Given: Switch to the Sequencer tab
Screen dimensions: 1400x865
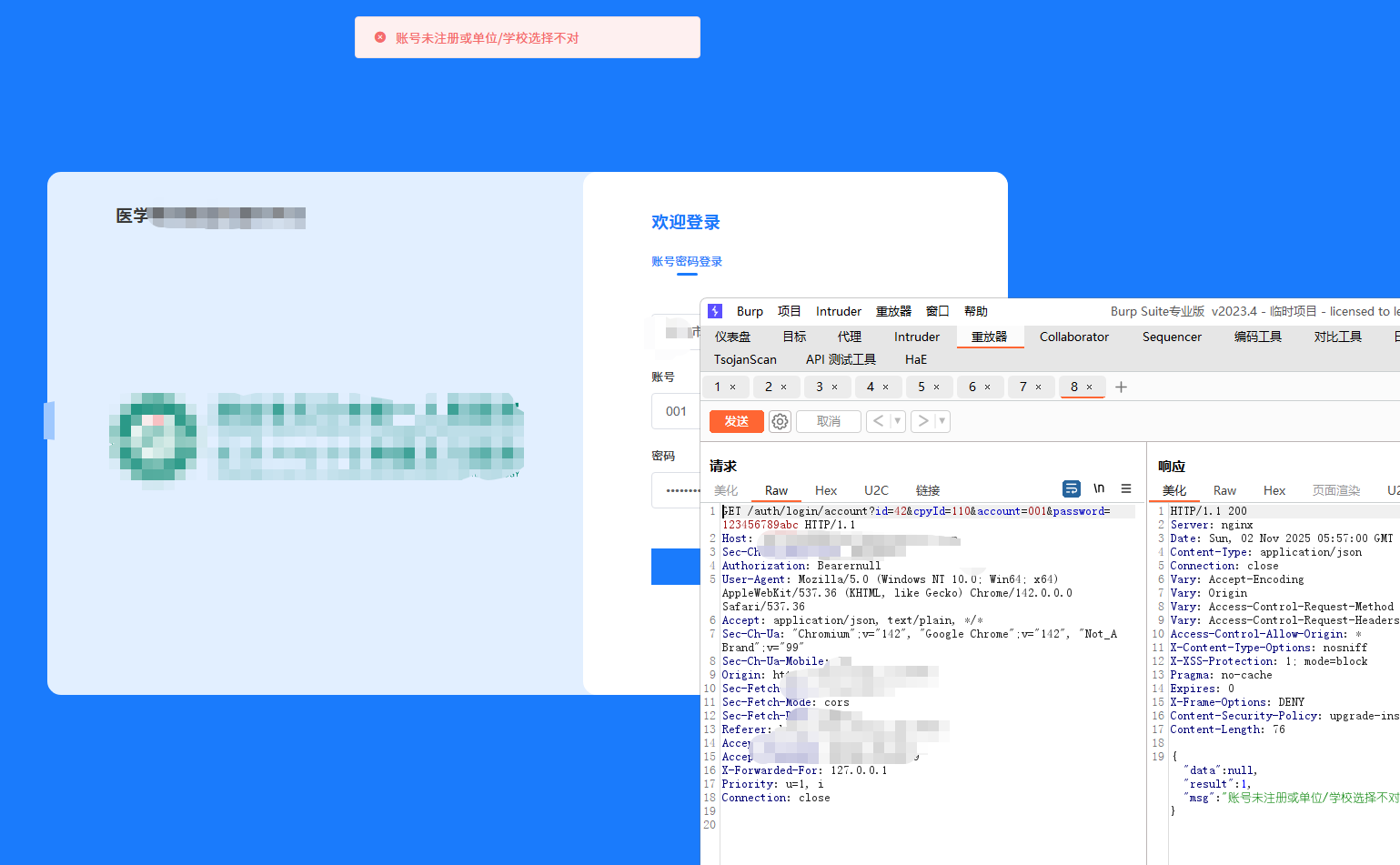Looking at the screenshot, I should point(1172,337).
